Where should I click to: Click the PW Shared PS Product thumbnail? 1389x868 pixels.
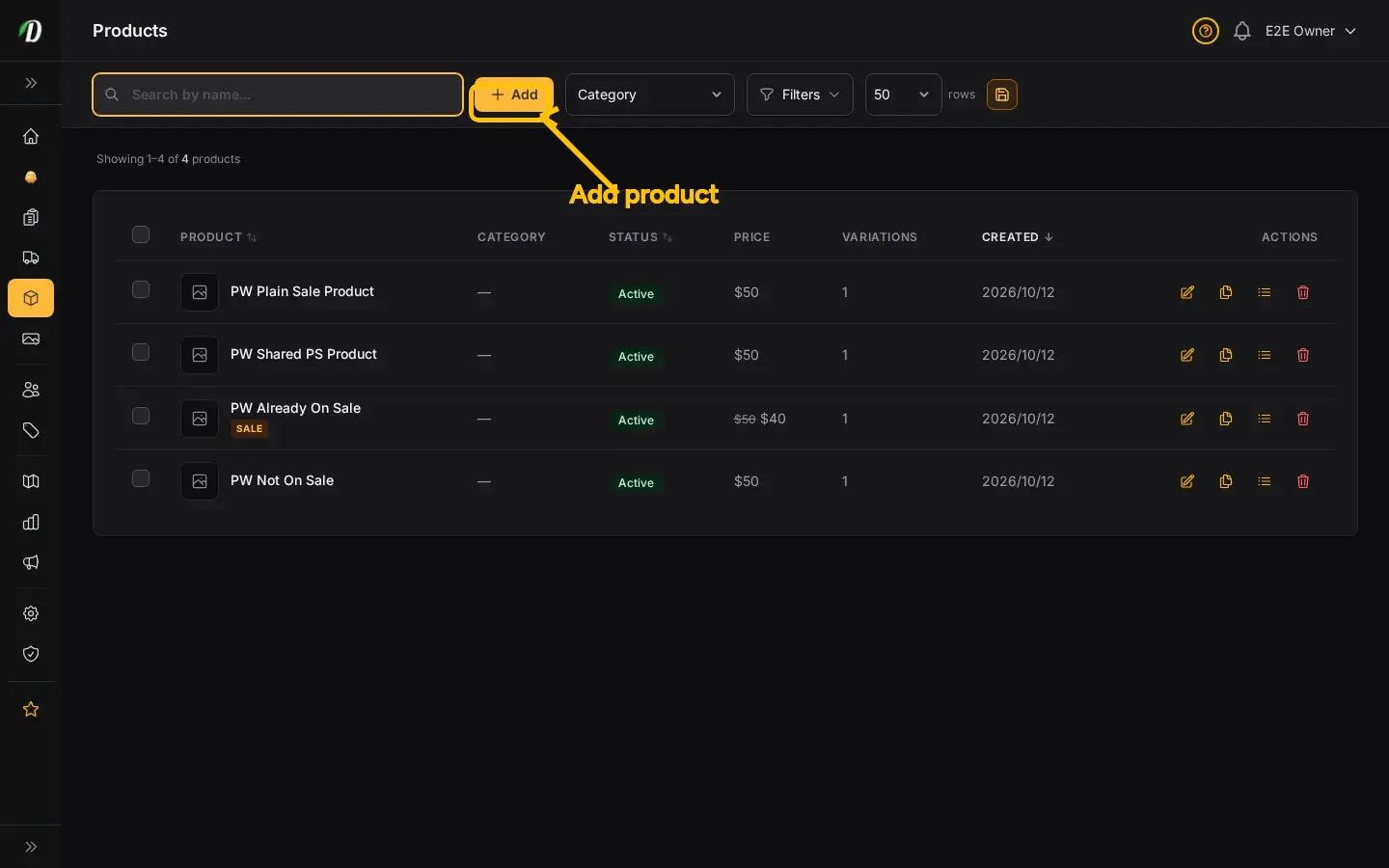point(200,355)
